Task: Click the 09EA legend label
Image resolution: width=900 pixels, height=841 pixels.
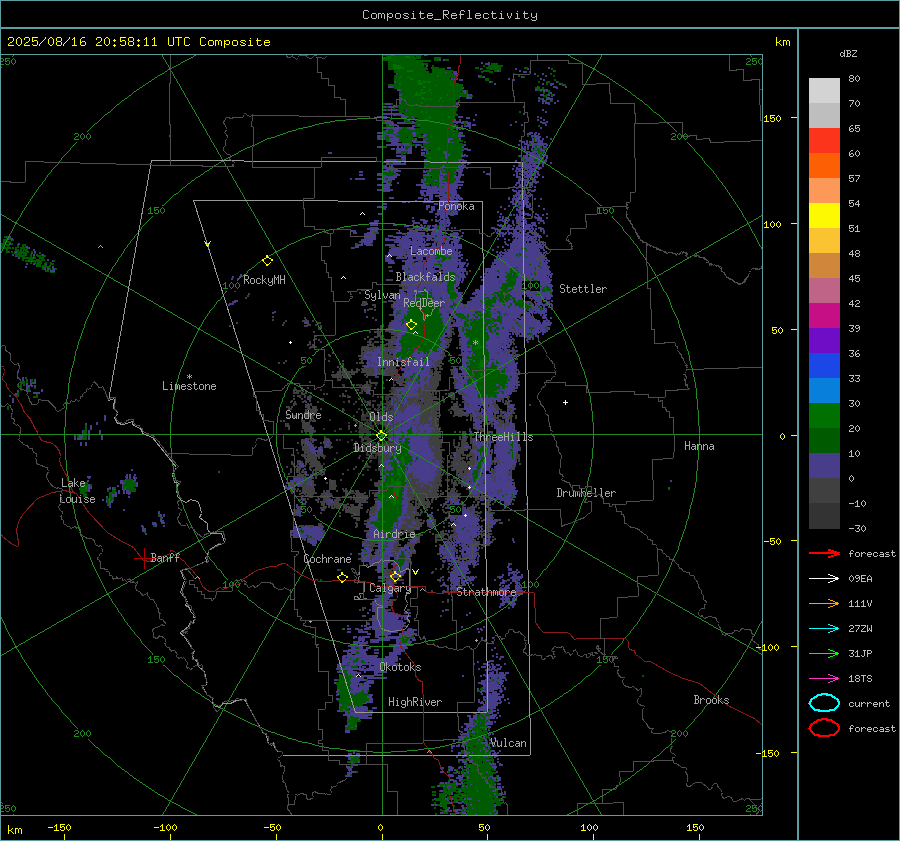Action: coord(860,579)
